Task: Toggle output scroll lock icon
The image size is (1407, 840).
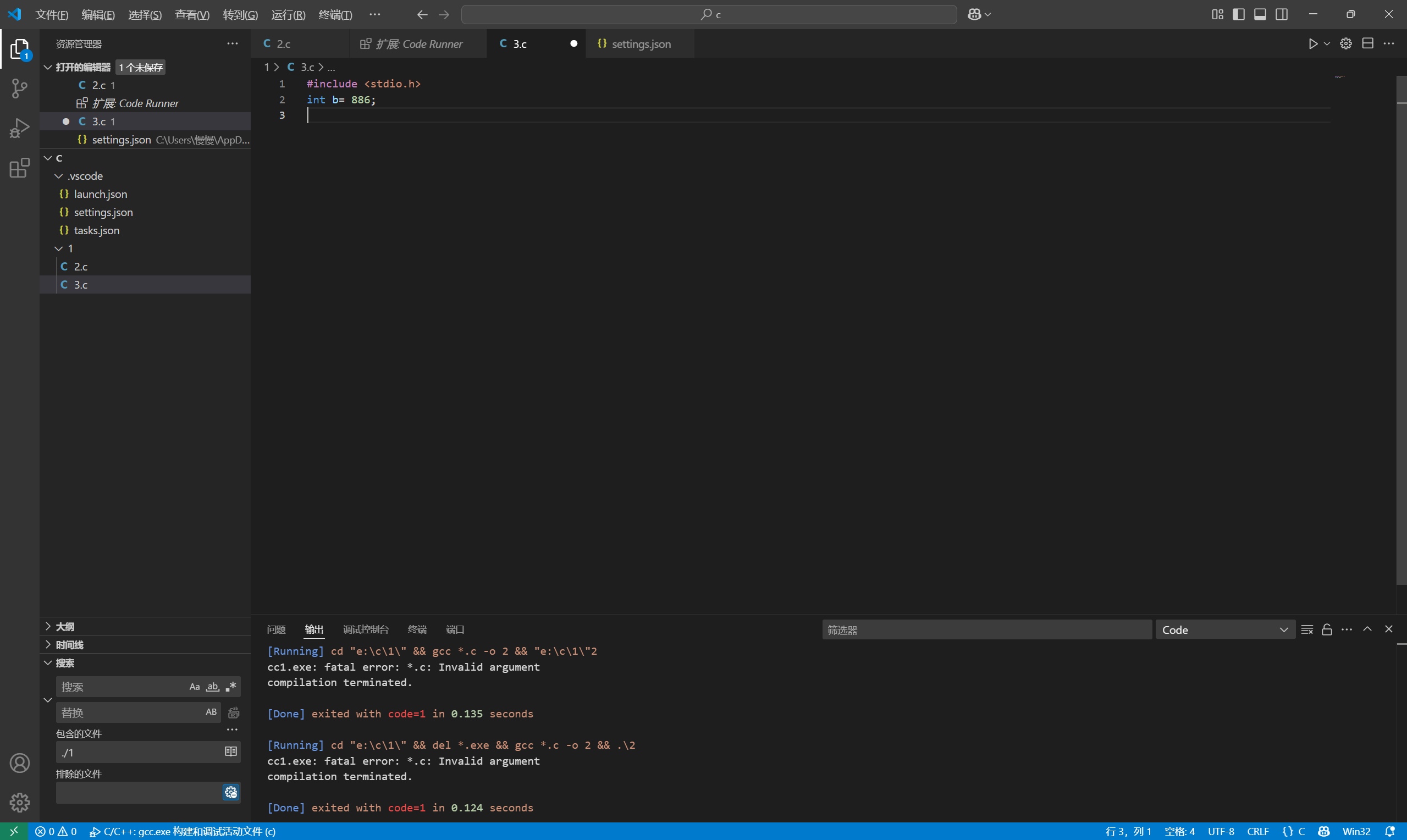Action: (1327, 629)
